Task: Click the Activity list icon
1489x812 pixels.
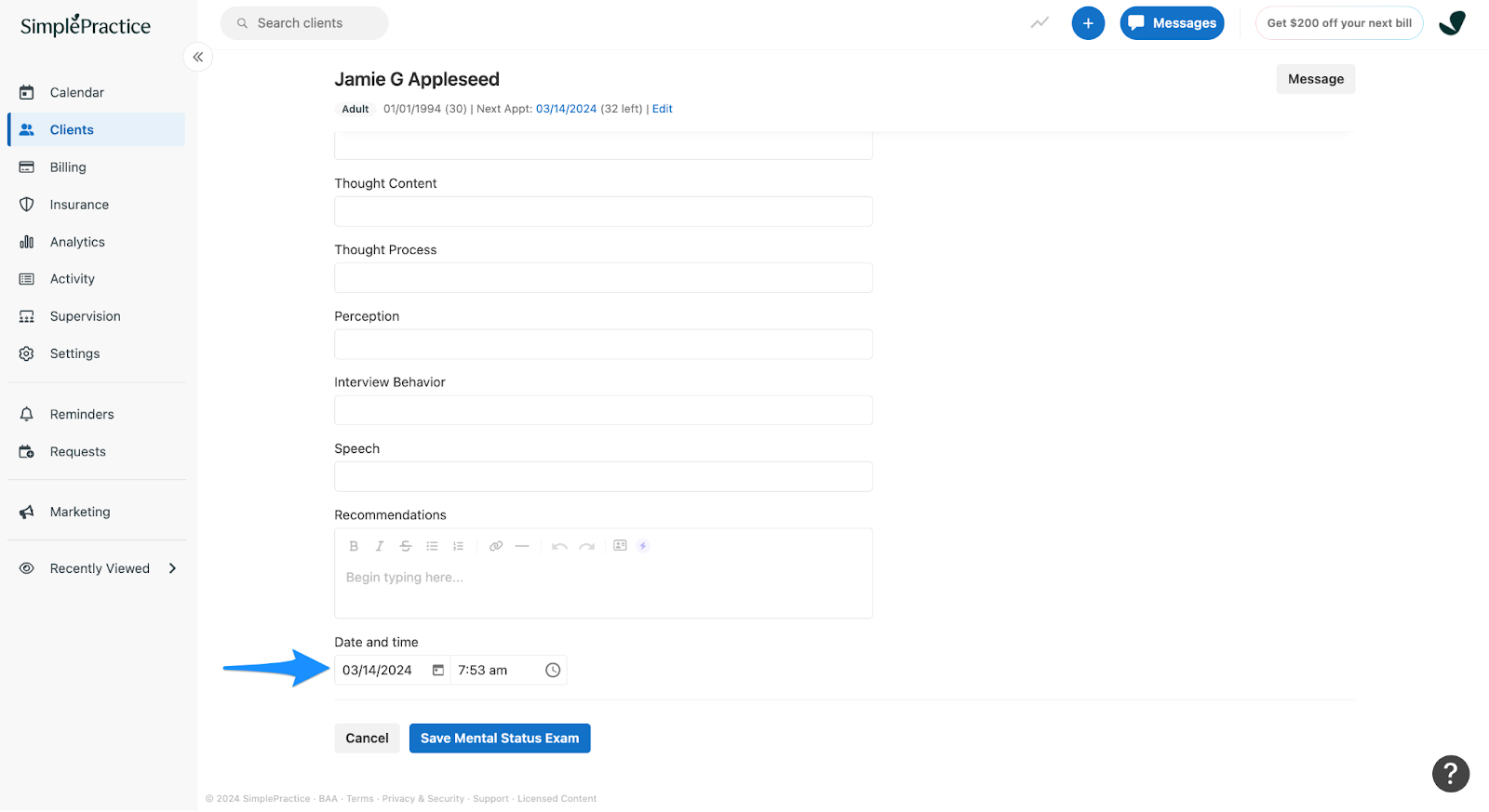Action: point(27,279)
